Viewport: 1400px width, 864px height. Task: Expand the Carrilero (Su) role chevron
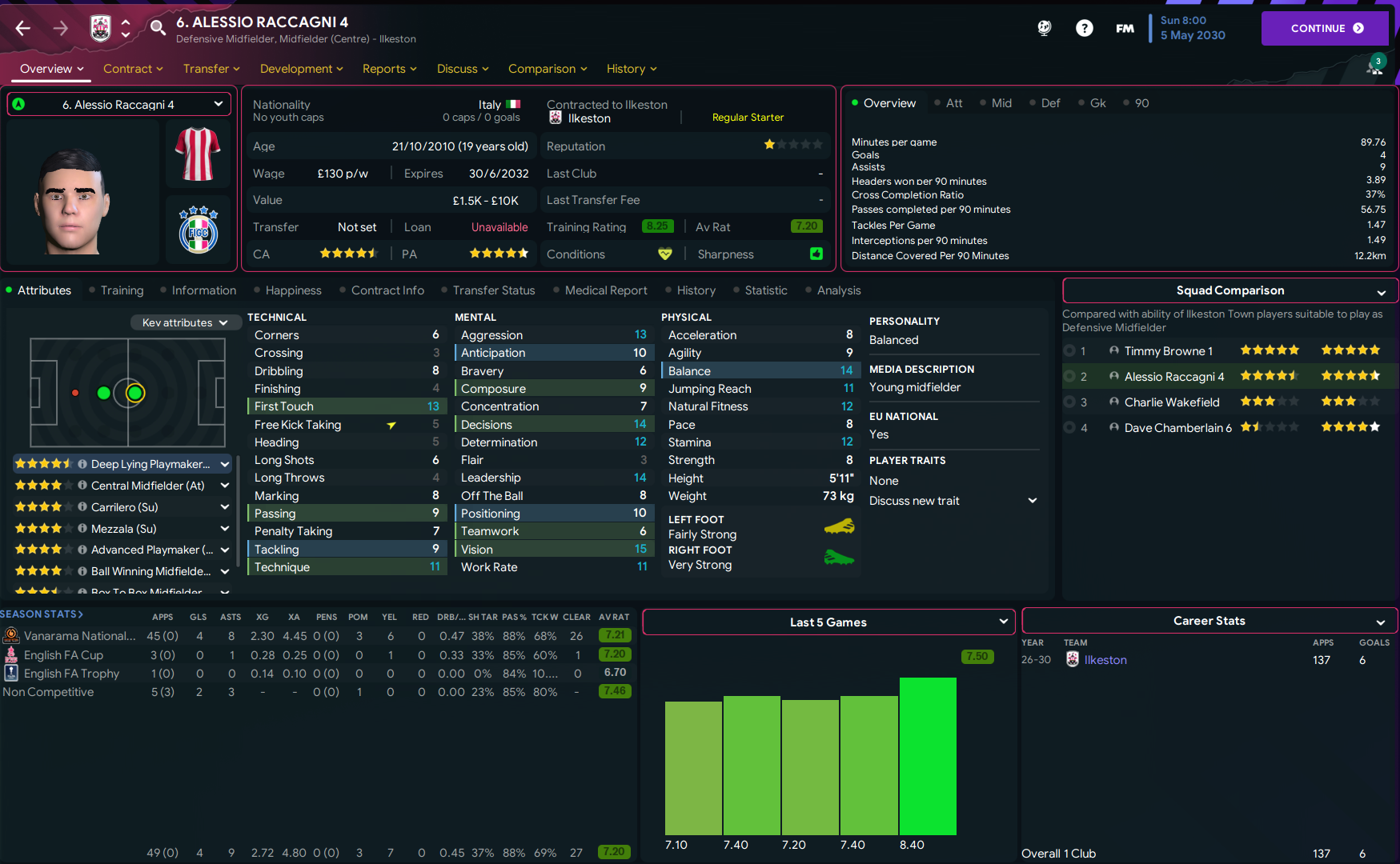tap(225, 507)
